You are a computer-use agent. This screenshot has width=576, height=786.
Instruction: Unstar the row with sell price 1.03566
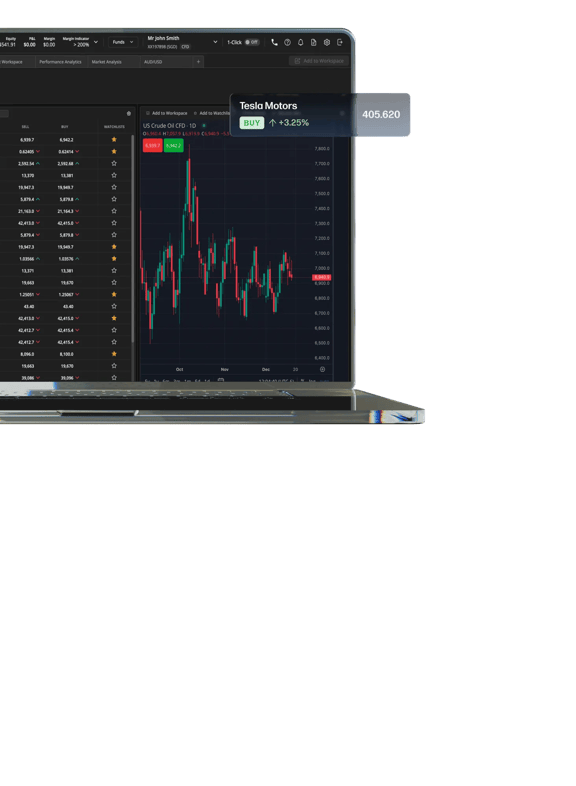point(114,259)
